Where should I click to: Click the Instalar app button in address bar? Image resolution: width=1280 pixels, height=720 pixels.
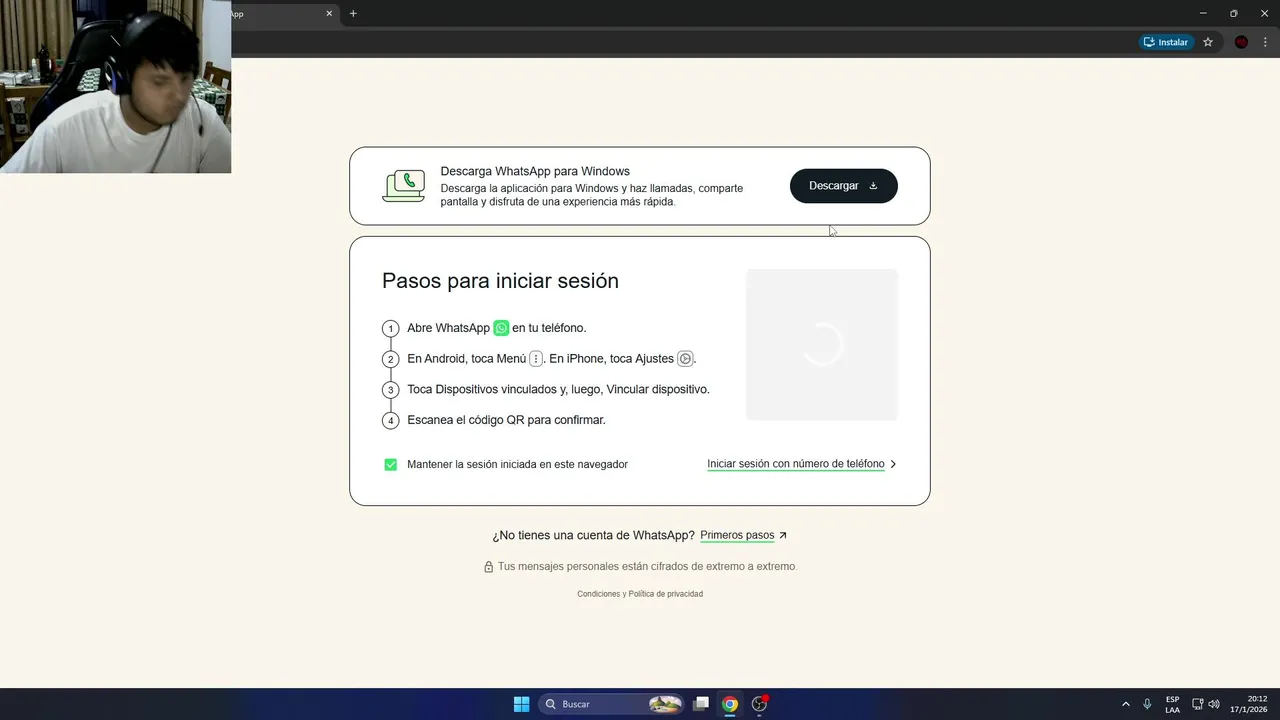click(1166, 42)
